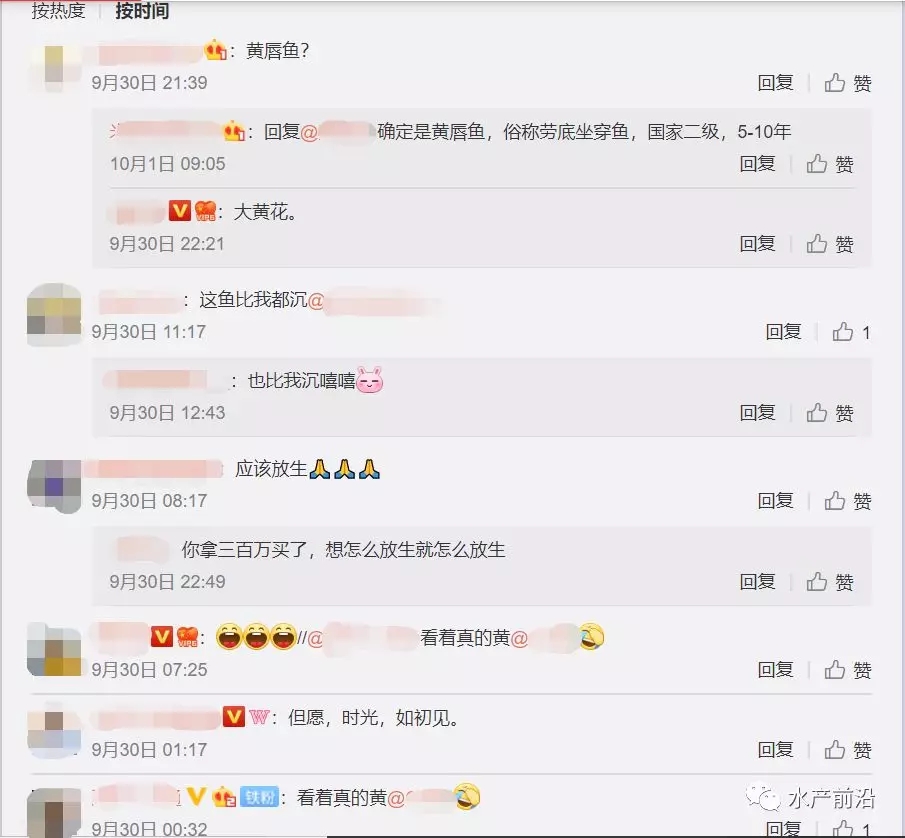Like the 应该放生 comment
This screenshot has height=838, width=905.
tap(847, 500)
